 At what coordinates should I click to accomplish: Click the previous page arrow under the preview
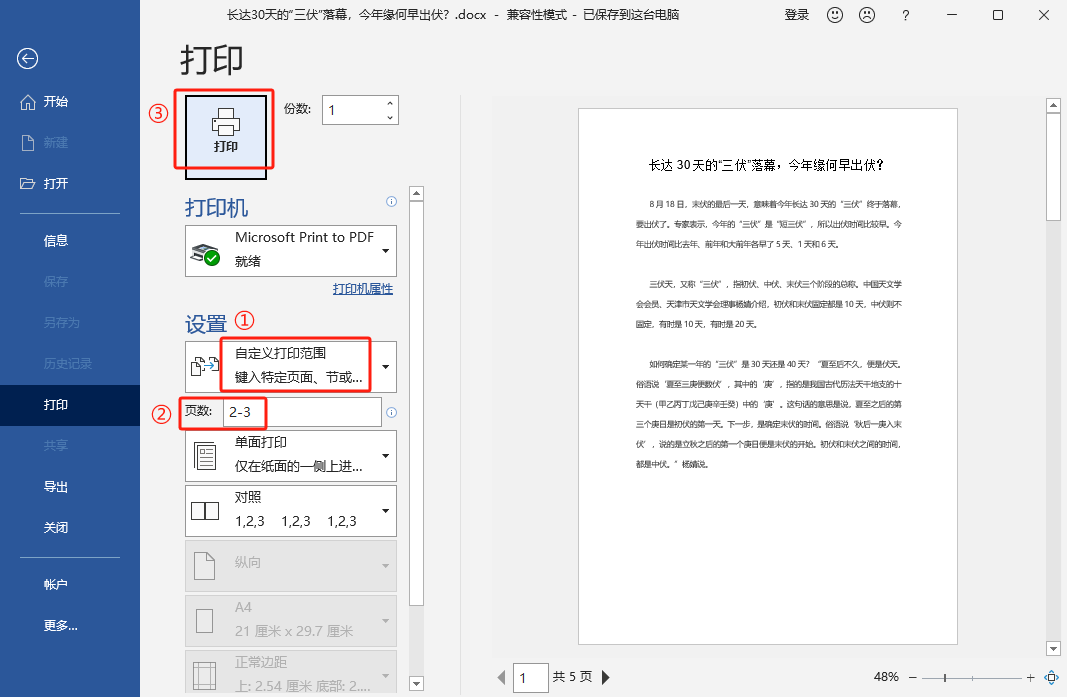[501, 677]
